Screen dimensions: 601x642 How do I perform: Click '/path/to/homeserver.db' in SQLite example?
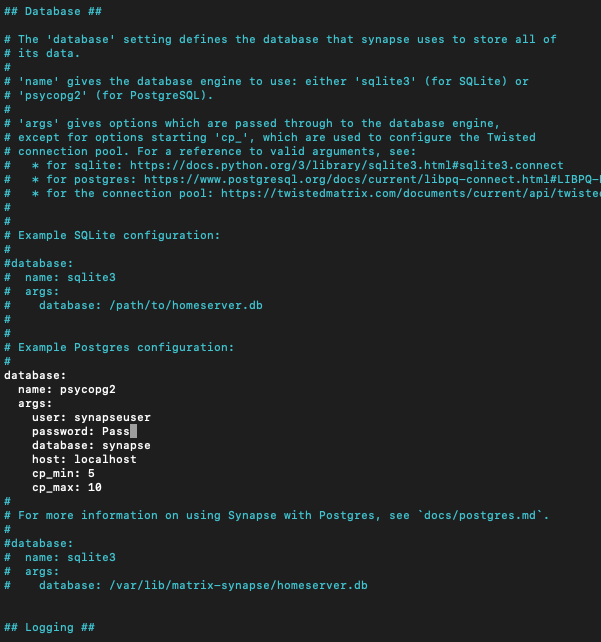[x=186, y=305]
